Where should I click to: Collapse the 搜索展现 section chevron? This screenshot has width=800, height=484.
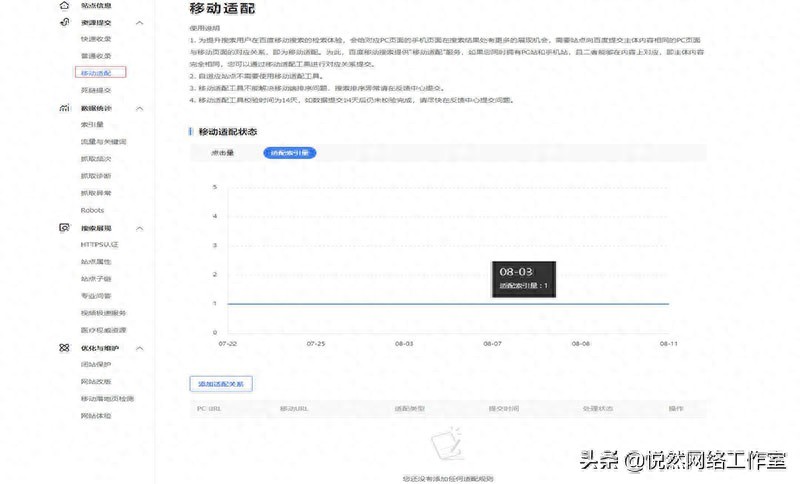(140, 228)
